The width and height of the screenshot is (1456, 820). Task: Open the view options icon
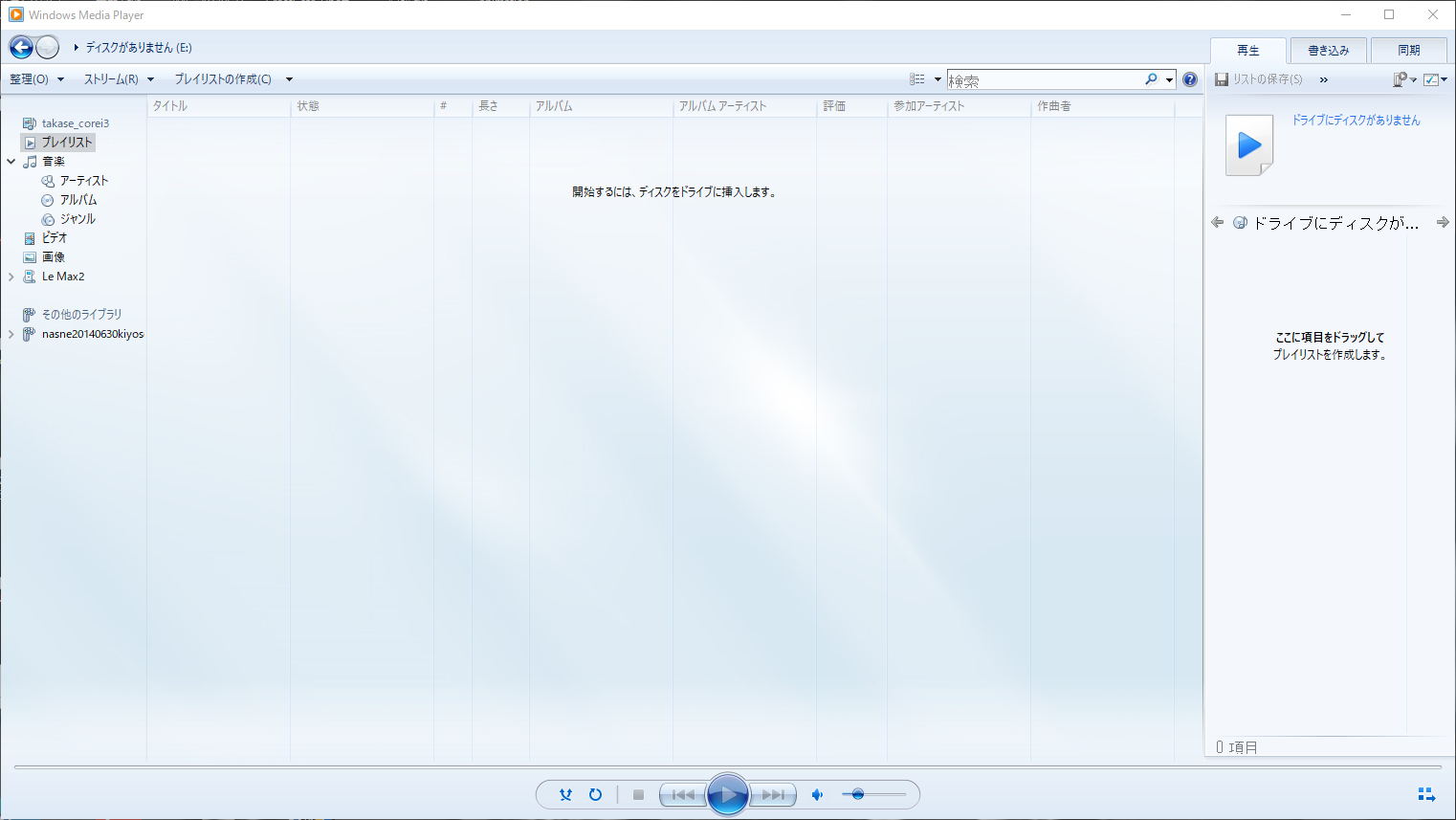[x=916, y=79]
